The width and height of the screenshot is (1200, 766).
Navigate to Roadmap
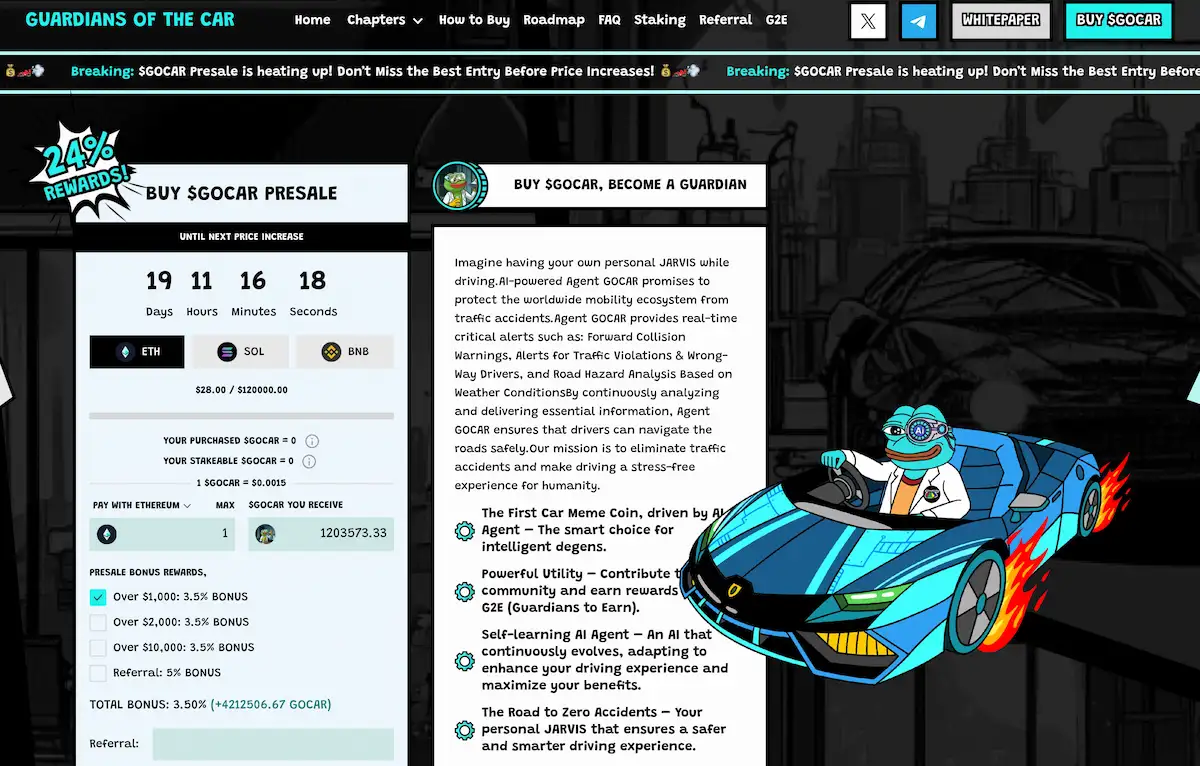554,20
